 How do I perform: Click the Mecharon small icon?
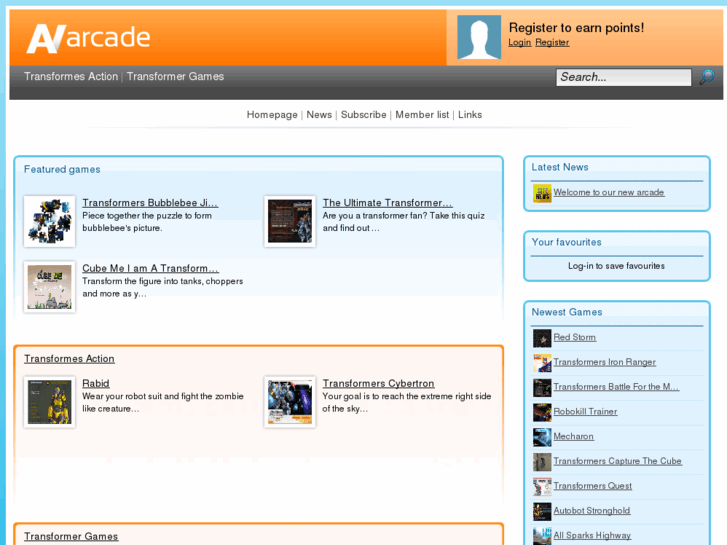coord(542,437)
